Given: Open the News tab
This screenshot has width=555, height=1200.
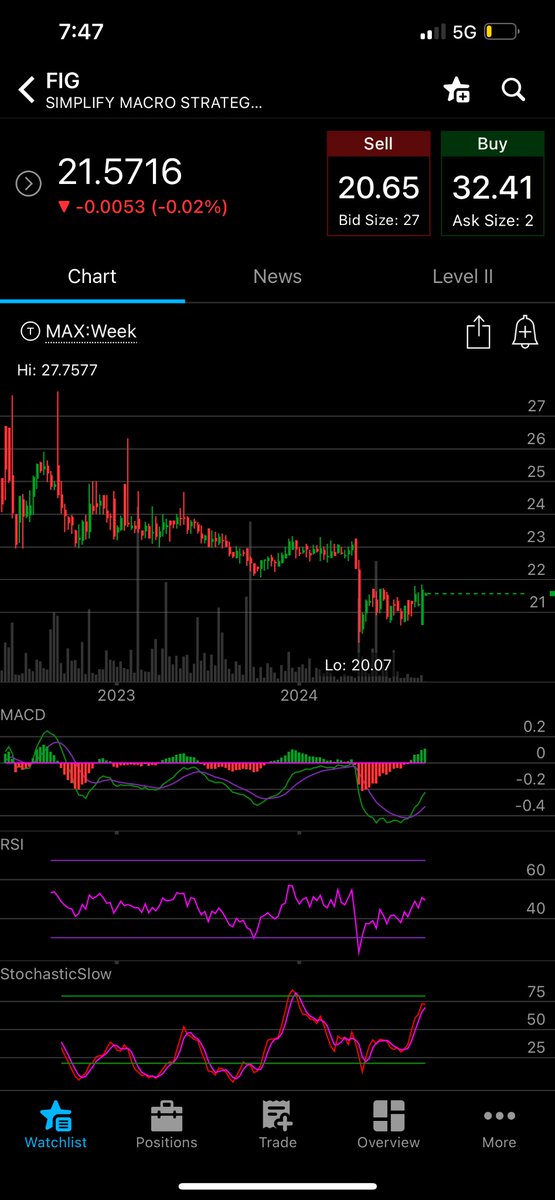Looking at the screenshot, I should (277, 277).
